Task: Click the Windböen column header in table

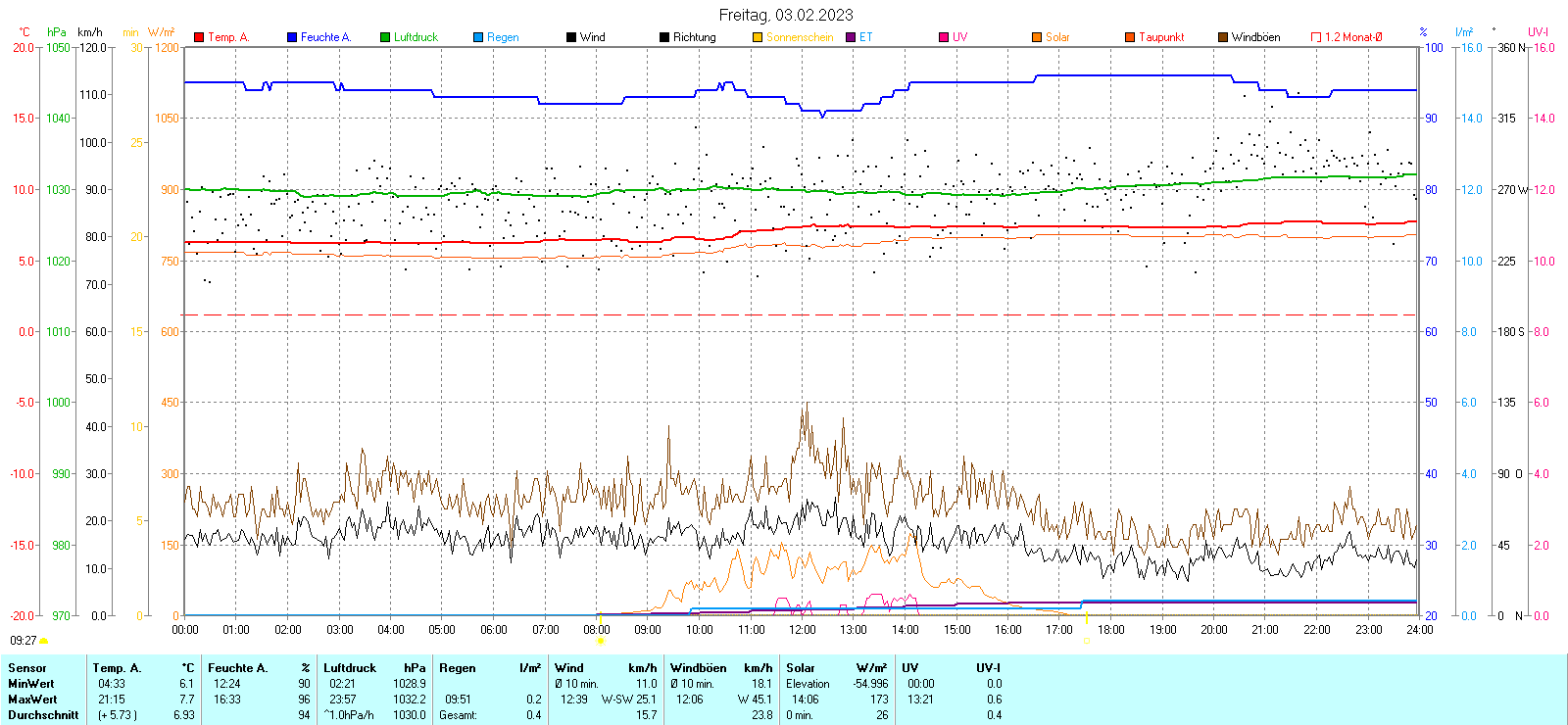Action: (698, 668)
